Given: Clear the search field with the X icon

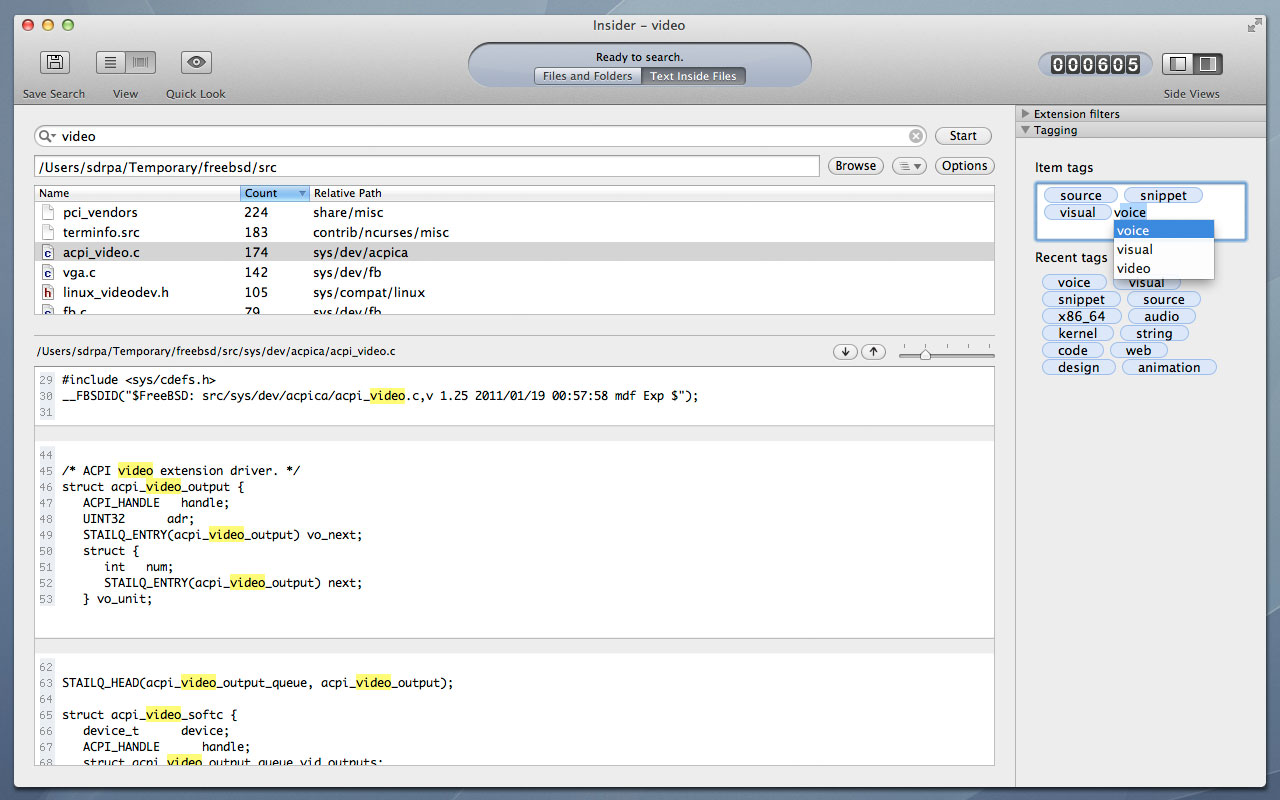Looking at the screenshot, I should [x=916, y=136].
